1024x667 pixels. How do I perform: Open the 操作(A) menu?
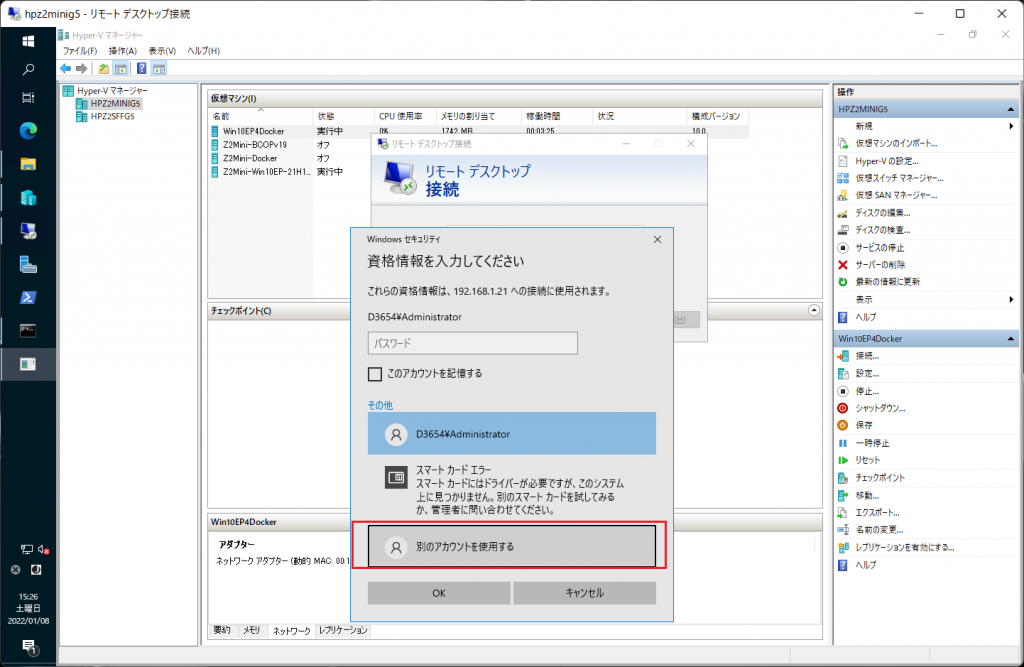click(122, 51)
